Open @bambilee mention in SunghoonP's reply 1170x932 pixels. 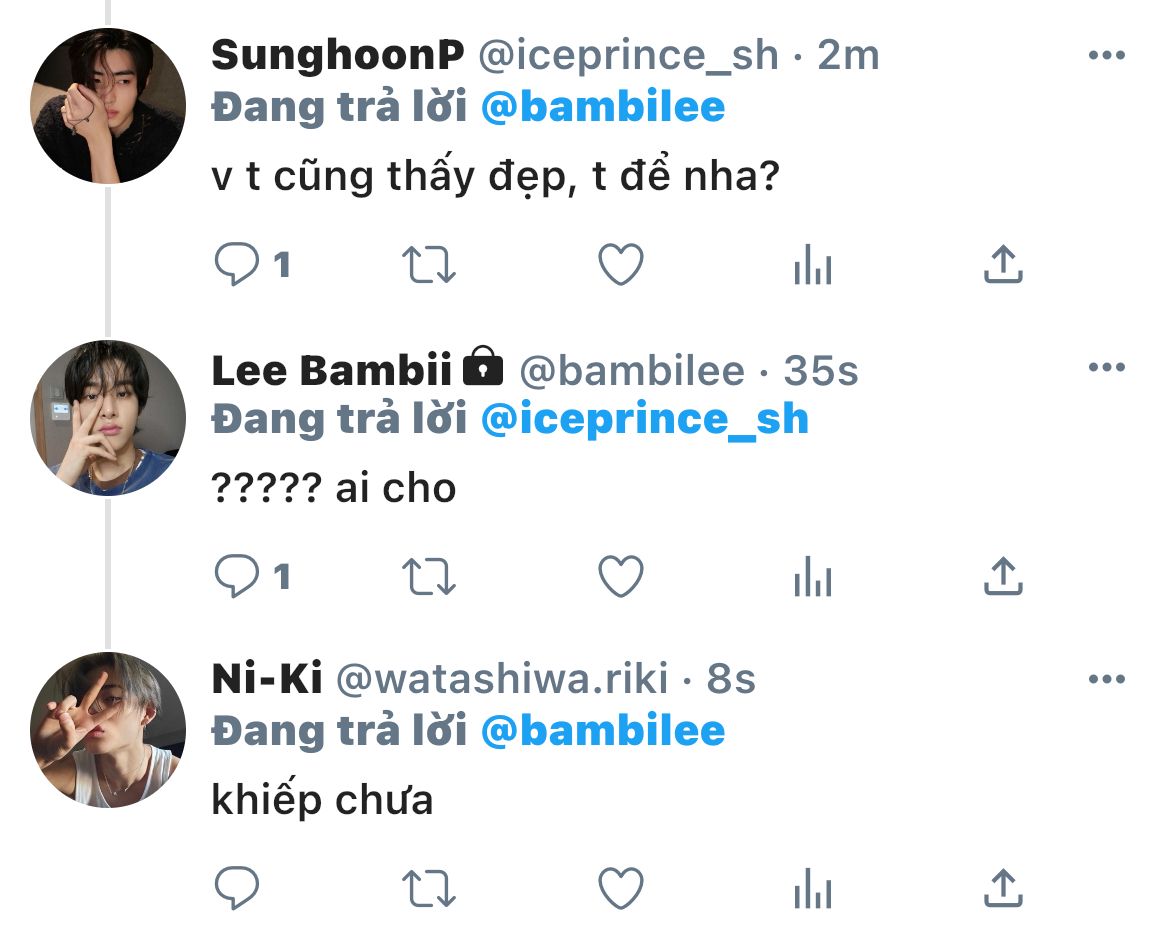[603, 108]
